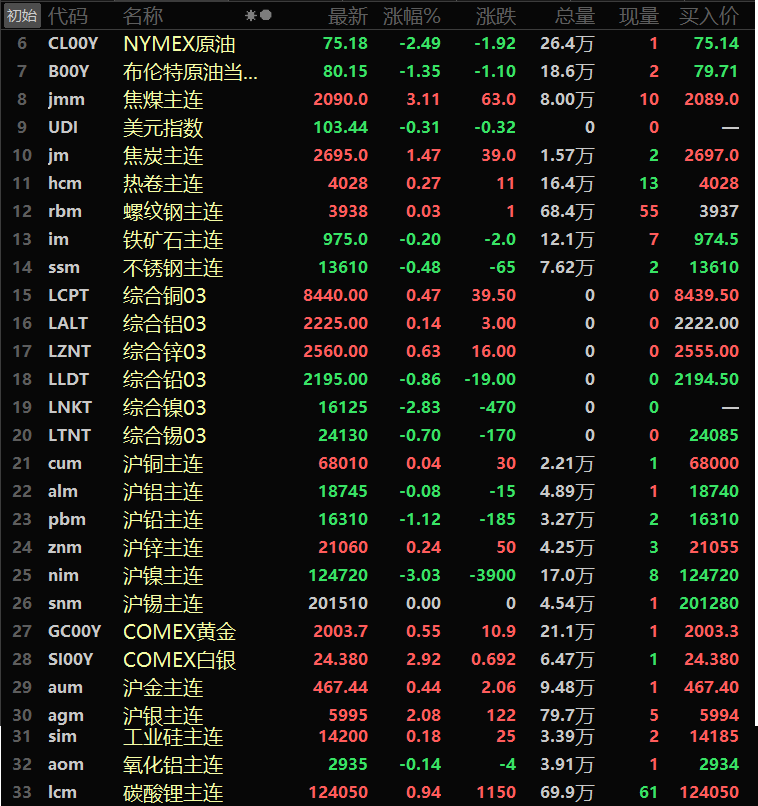
Task: Select the 铁矿石主连 row
Action: [x=379, y=240]
